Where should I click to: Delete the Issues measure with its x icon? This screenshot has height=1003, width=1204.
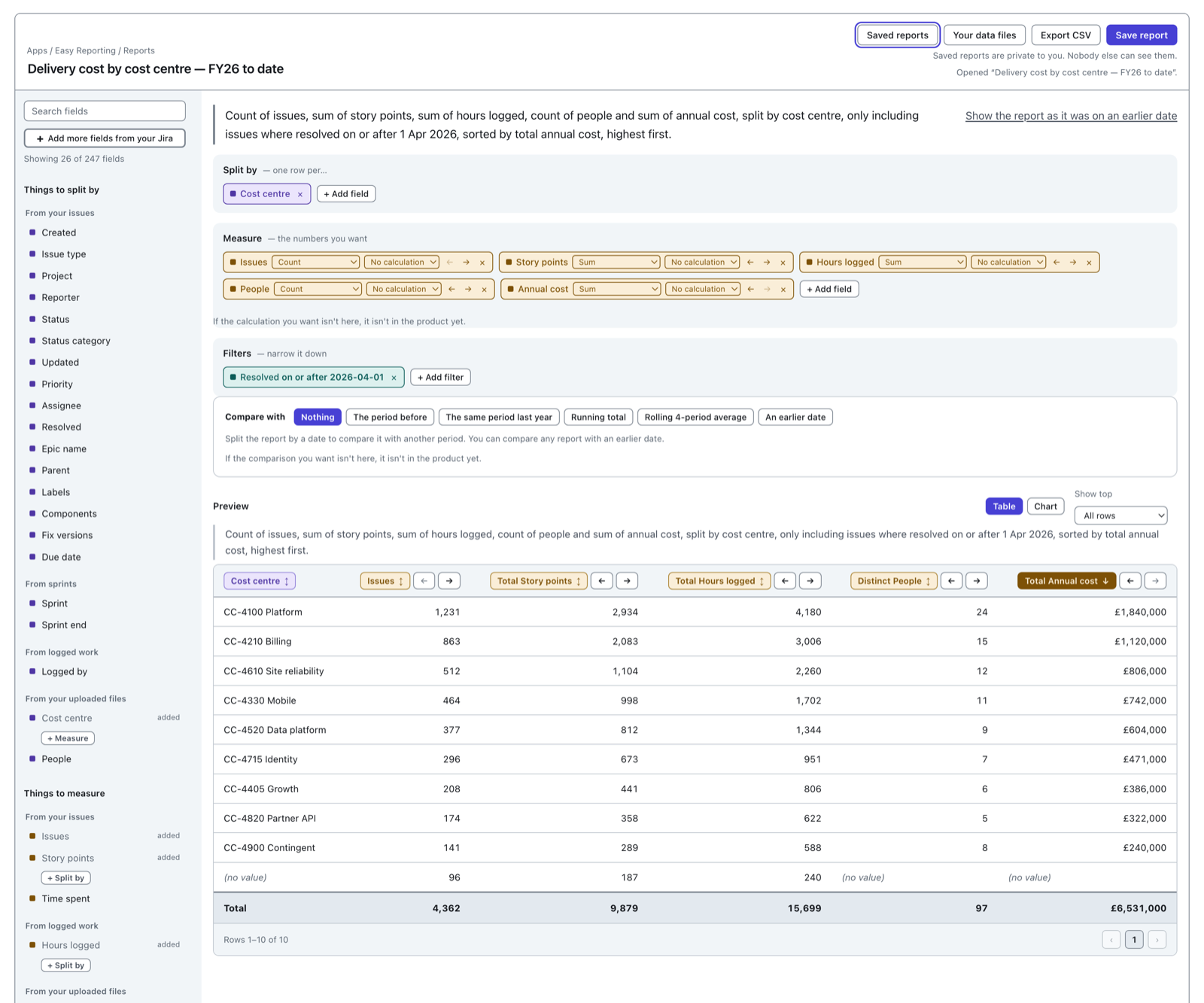pyautogui.click(x=482, y=263)
